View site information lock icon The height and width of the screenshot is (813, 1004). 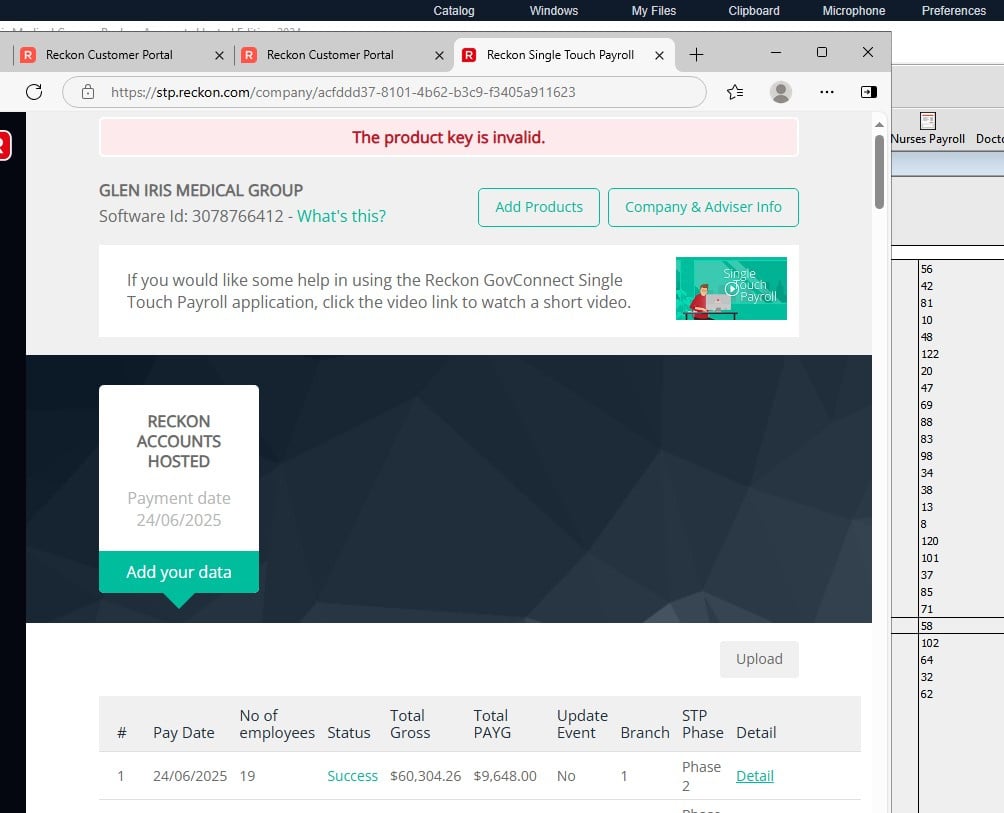pyautogui.click(x=88, y=92)
